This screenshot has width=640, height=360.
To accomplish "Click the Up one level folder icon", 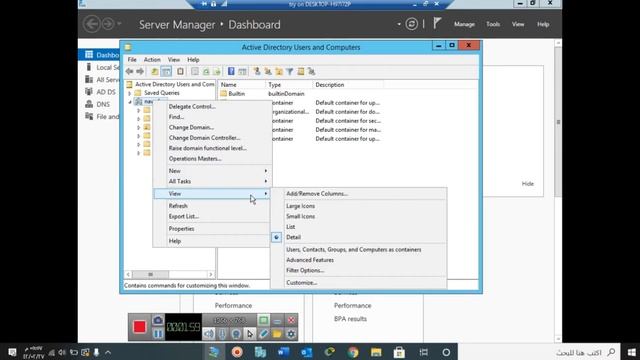I will point(155,72).
